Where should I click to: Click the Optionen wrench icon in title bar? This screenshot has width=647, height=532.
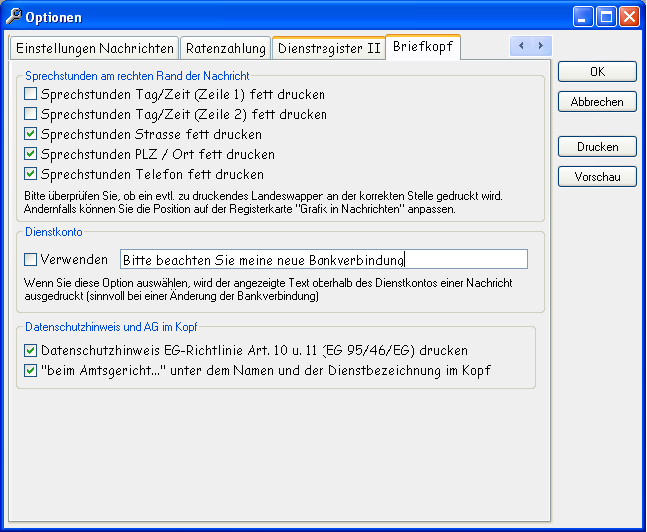coord(13,17)
